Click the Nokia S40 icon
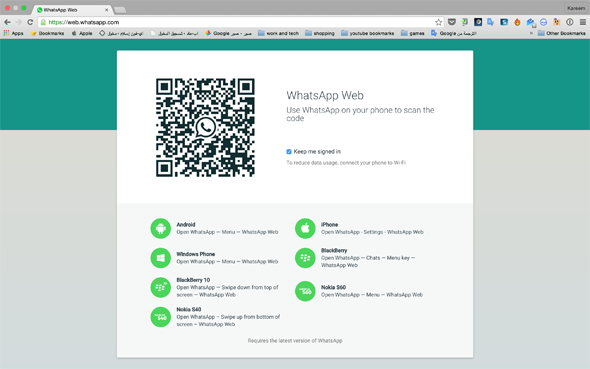This screenshot has width=590, height=369. click(161, 317)
